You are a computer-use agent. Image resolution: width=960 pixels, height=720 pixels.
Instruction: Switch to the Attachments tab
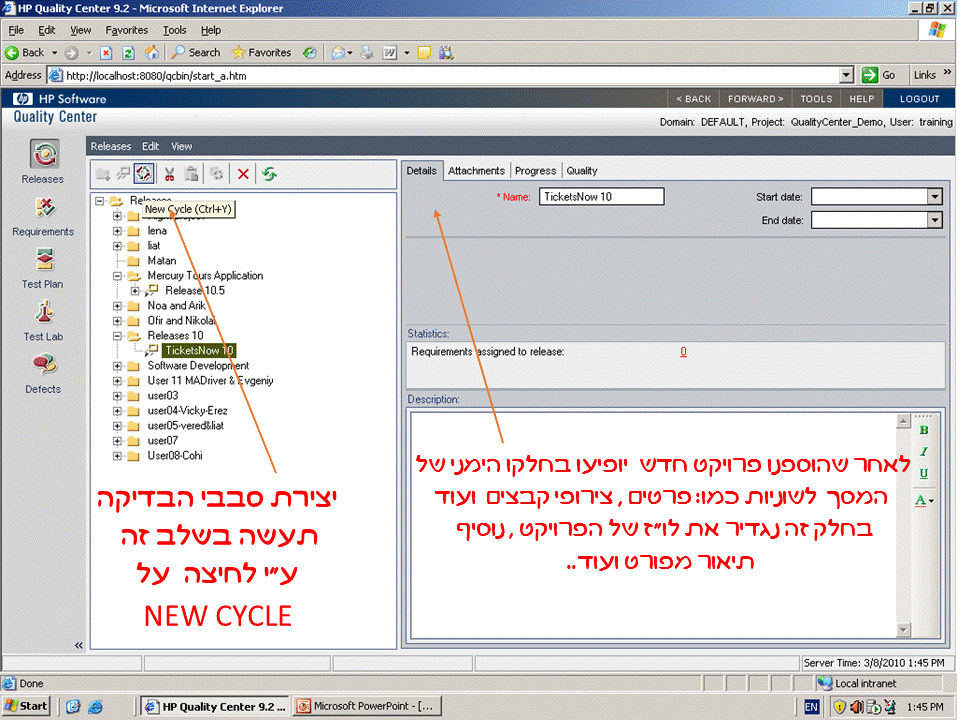coord(477,171)
